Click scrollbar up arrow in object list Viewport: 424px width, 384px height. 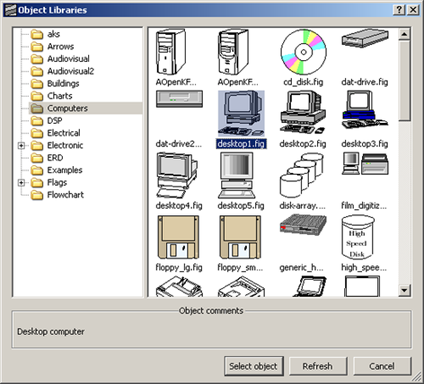[404, 34]
